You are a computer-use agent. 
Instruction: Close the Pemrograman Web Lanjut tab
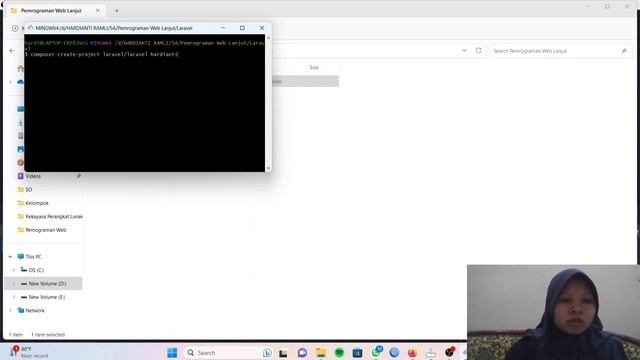point(98,11)
